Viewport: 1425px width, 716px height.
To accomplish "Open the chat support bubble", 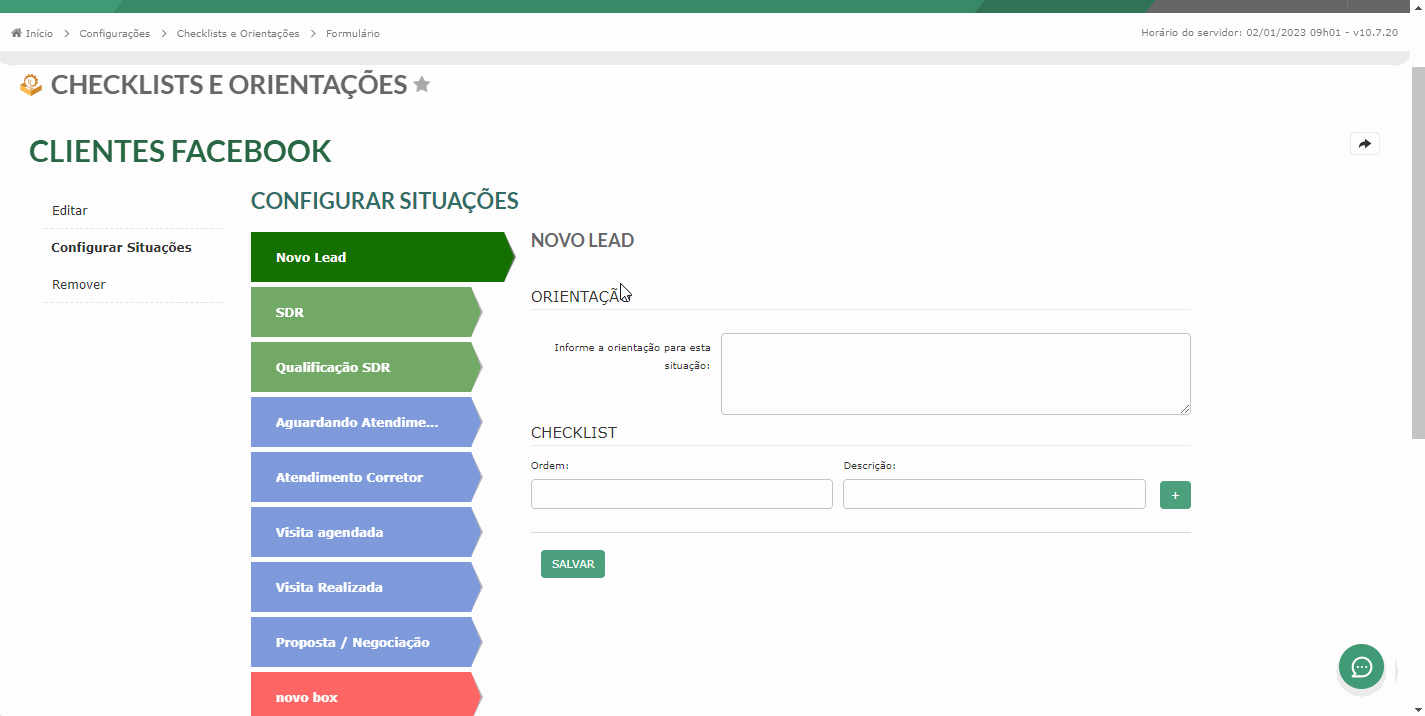I will (1362, 667).
